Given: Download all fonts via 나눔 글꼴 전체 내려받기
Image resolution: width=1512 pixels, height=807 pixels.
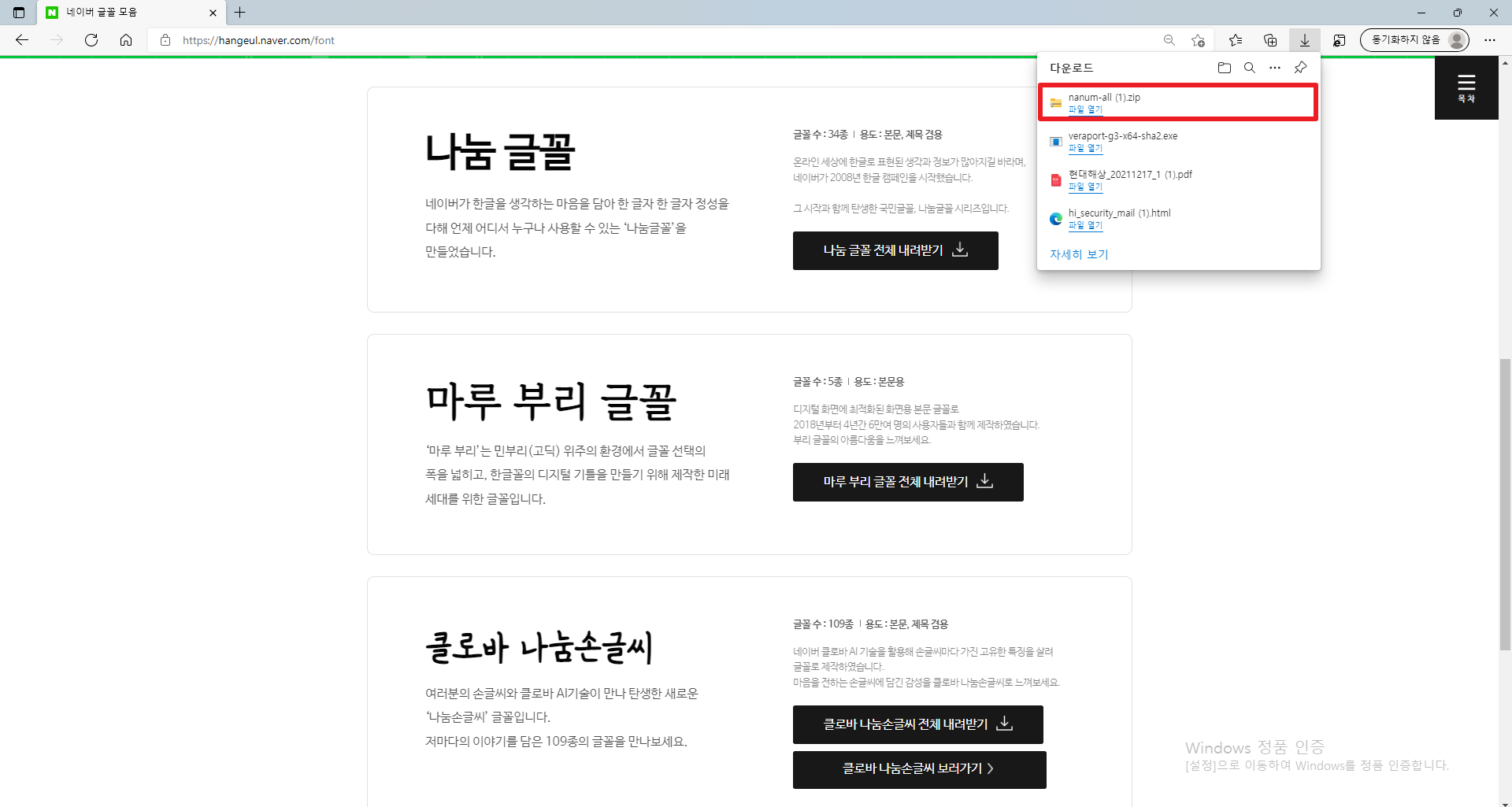Looking at the screenshot, I should tap(895, 250).
